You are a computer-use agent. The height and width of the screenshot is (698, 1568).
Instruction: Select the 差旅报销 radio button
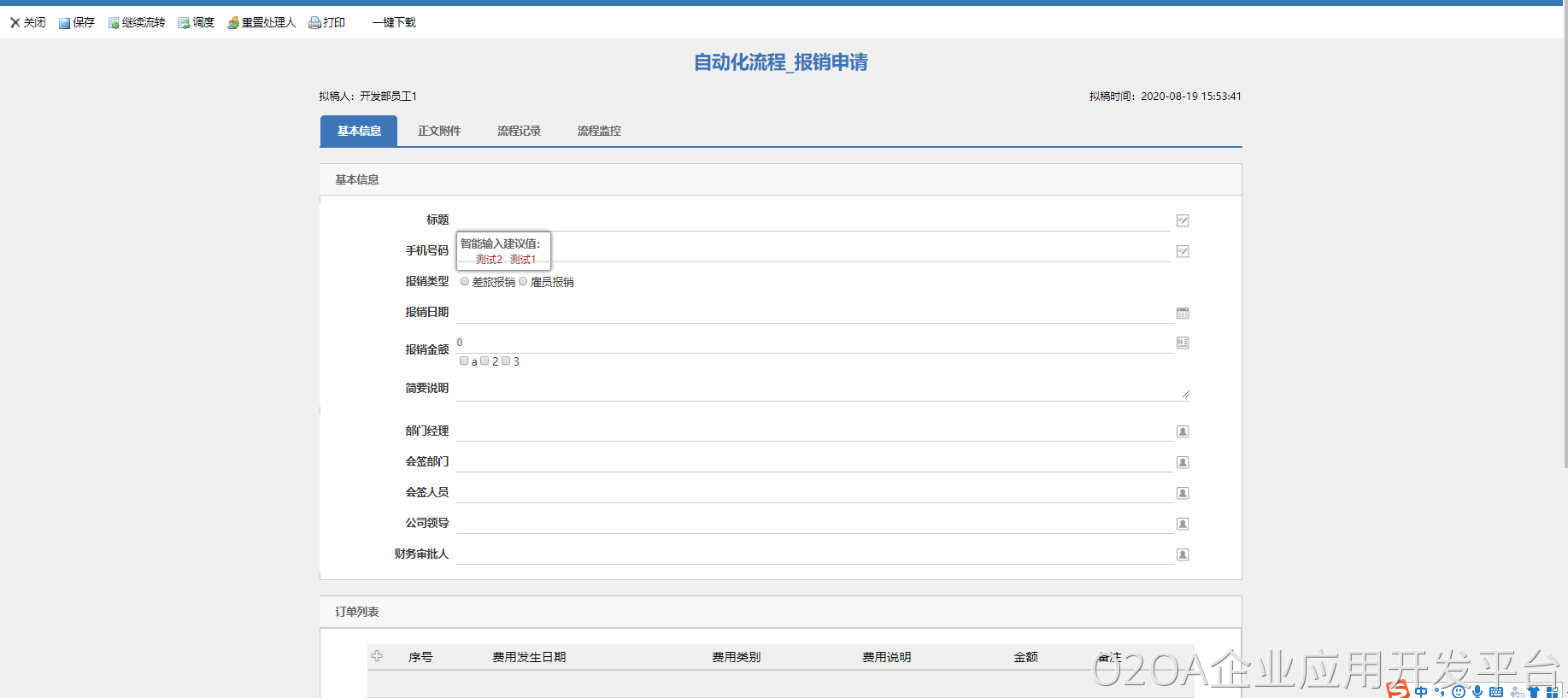[465, 281]
